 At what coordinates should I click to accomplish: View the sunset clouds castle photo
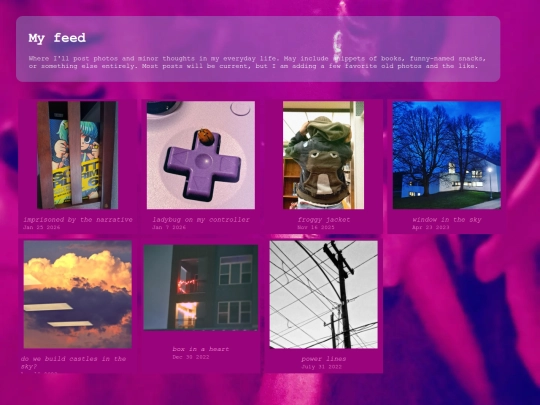[x=77, y=294]
